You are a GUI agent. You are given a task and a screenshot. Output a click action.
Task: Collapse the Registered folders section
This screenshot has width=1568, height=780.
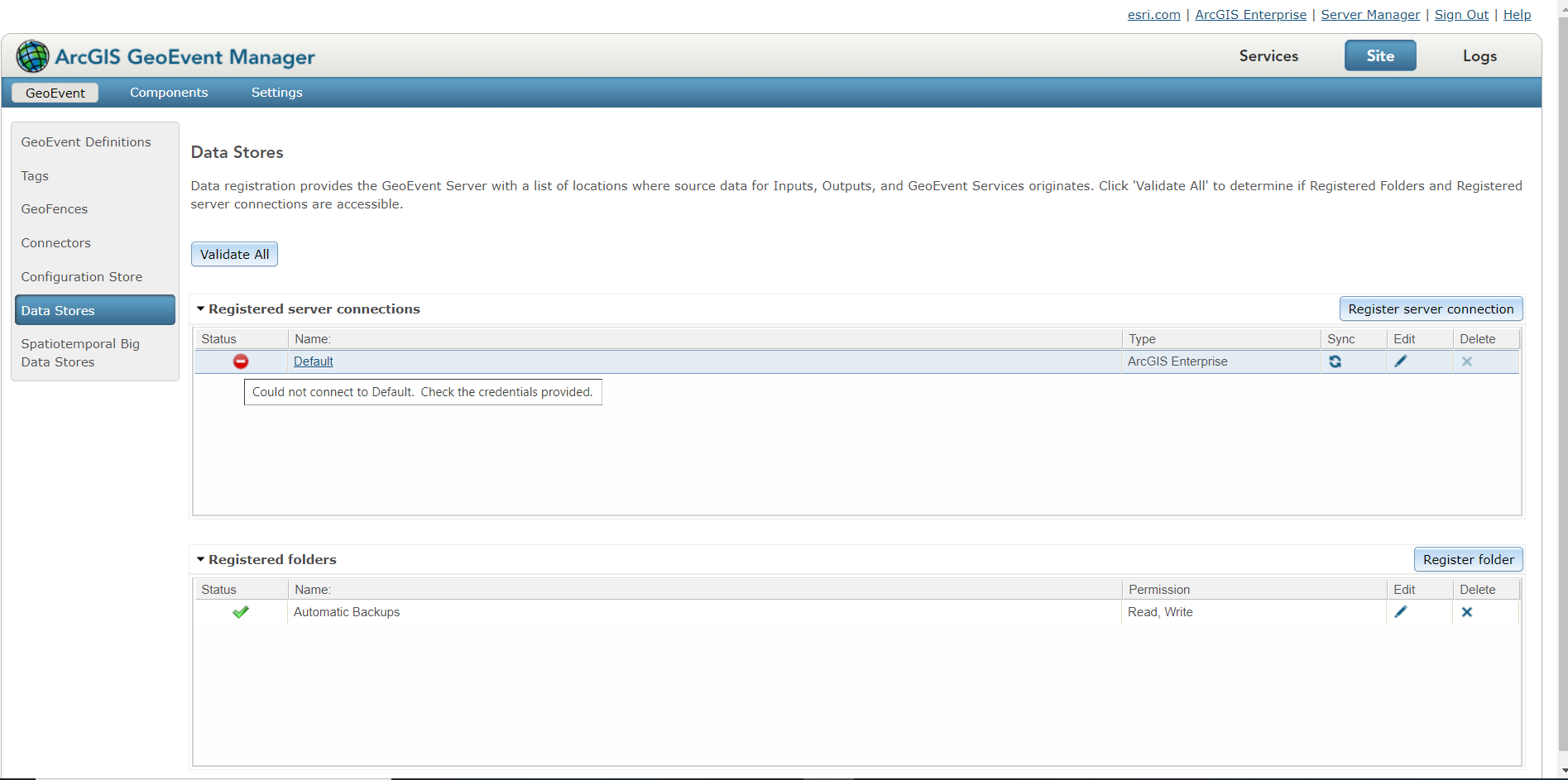click(200, 559)
